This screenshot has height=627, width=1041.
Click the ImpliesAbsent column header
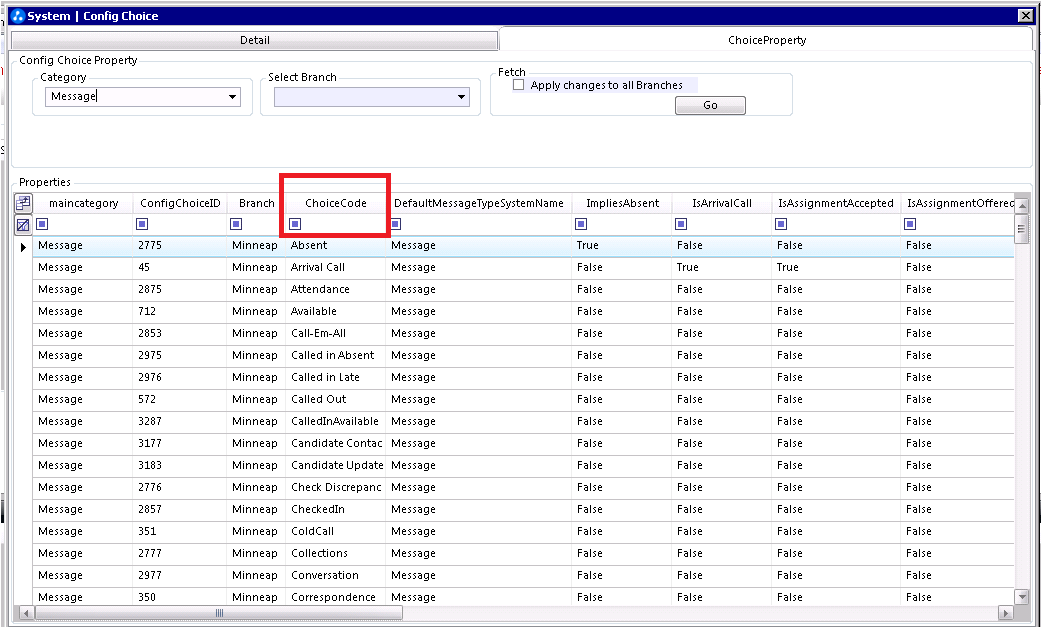click(622, 203)
